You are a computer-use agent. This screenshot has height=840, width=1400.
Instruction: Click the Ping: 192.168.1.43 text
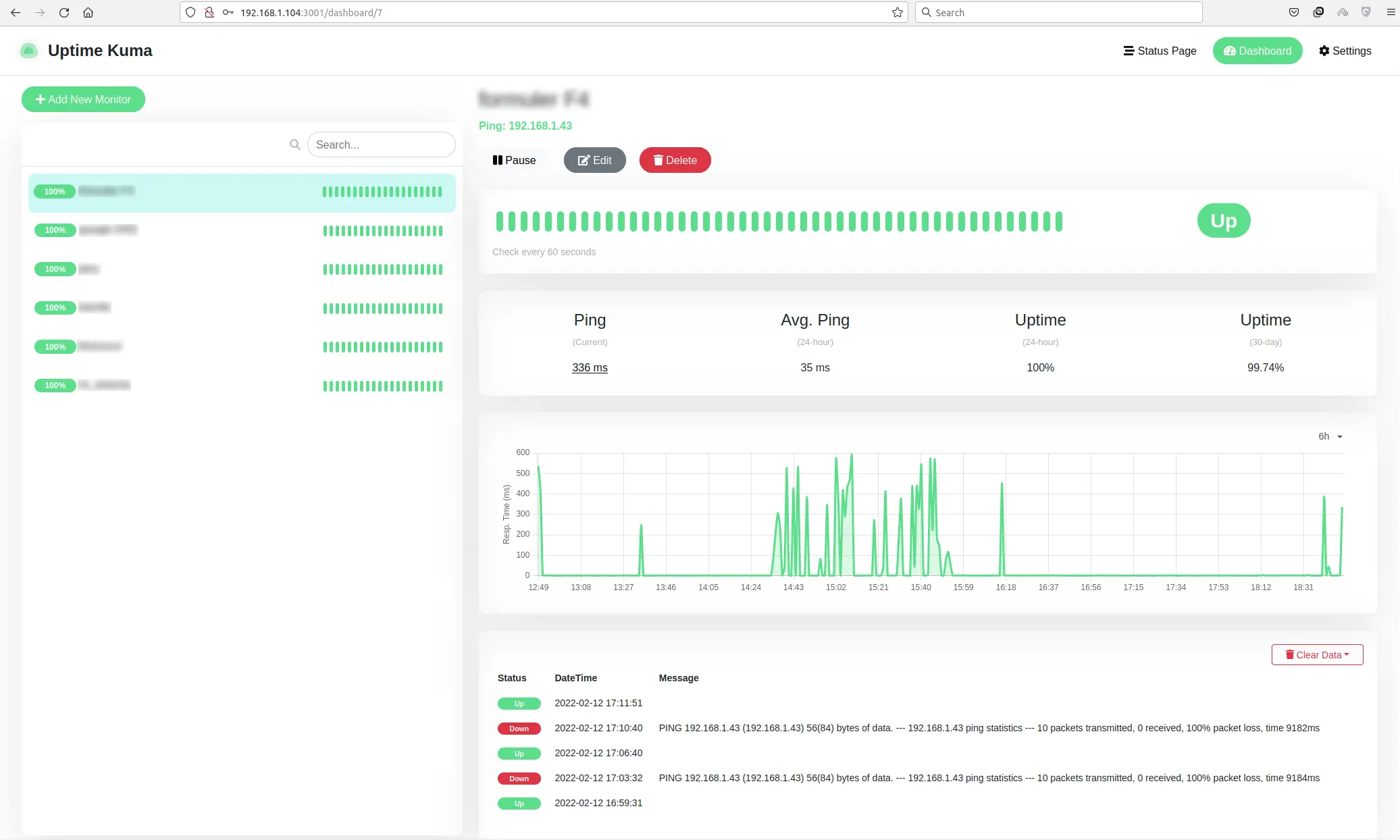click(525, 126)
